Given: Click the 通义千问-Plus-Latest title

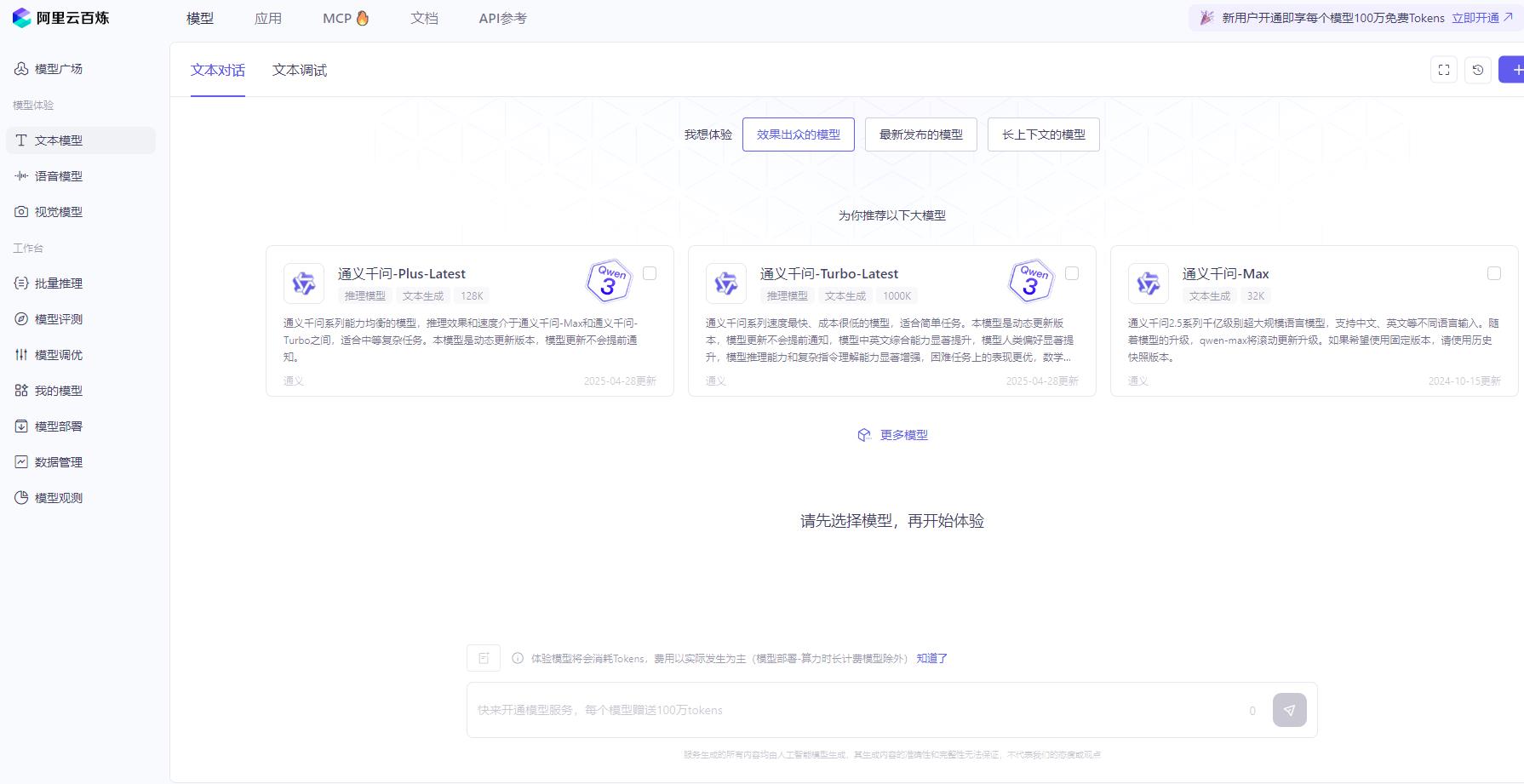Looking at the screenshot, I should point(402,273).
